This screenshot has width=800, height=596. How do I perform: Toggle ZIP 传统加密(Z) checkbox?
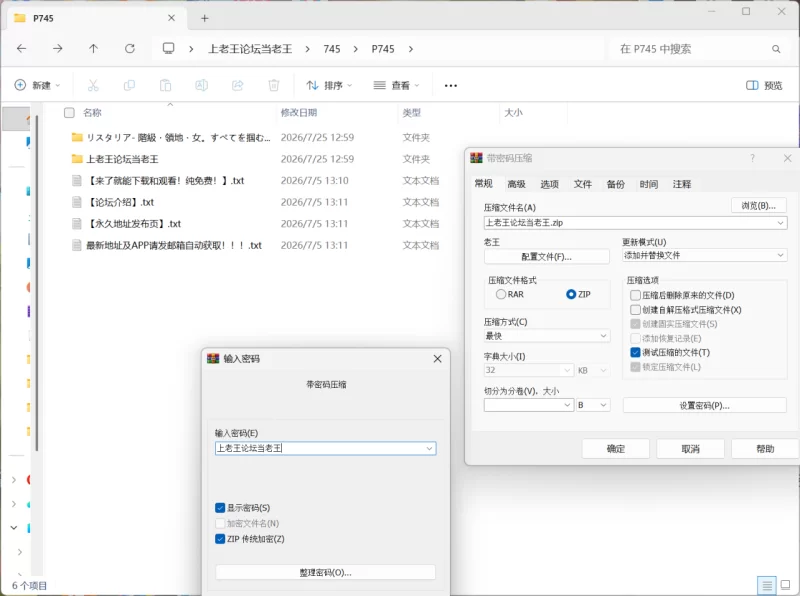click(220, 539)
